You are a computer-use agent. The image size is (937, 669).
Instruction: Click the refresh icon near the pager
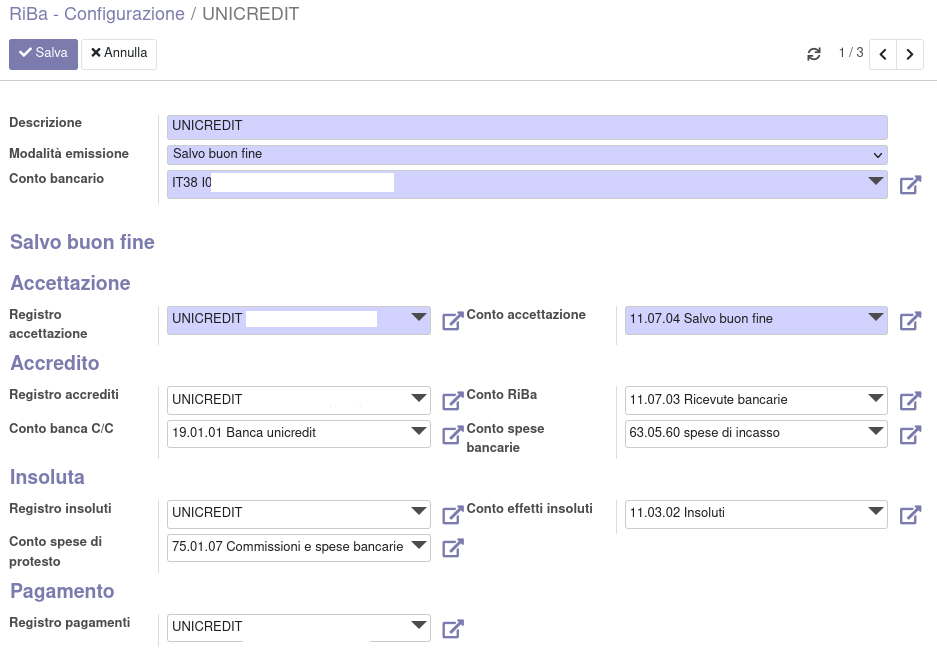(x=814, y=54)
